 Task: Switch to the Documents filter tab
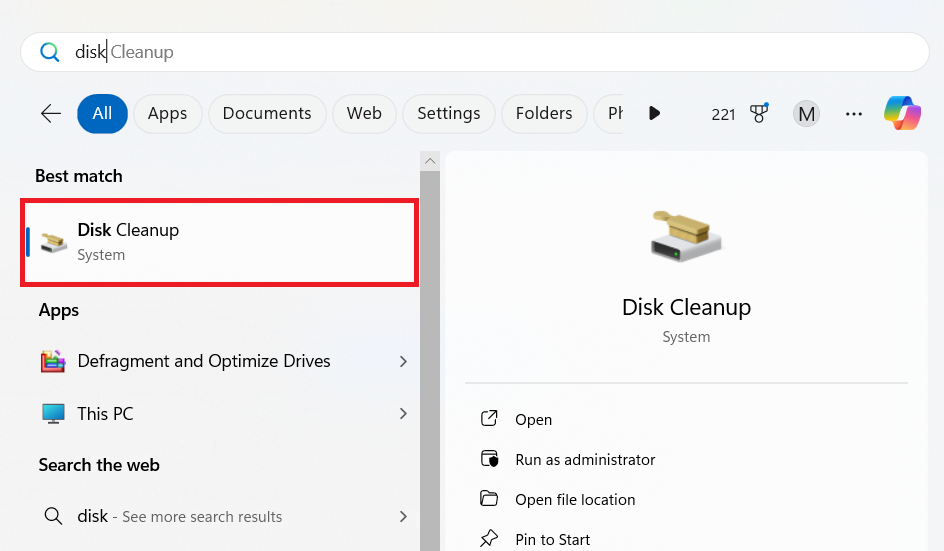(x=267, y=113)
